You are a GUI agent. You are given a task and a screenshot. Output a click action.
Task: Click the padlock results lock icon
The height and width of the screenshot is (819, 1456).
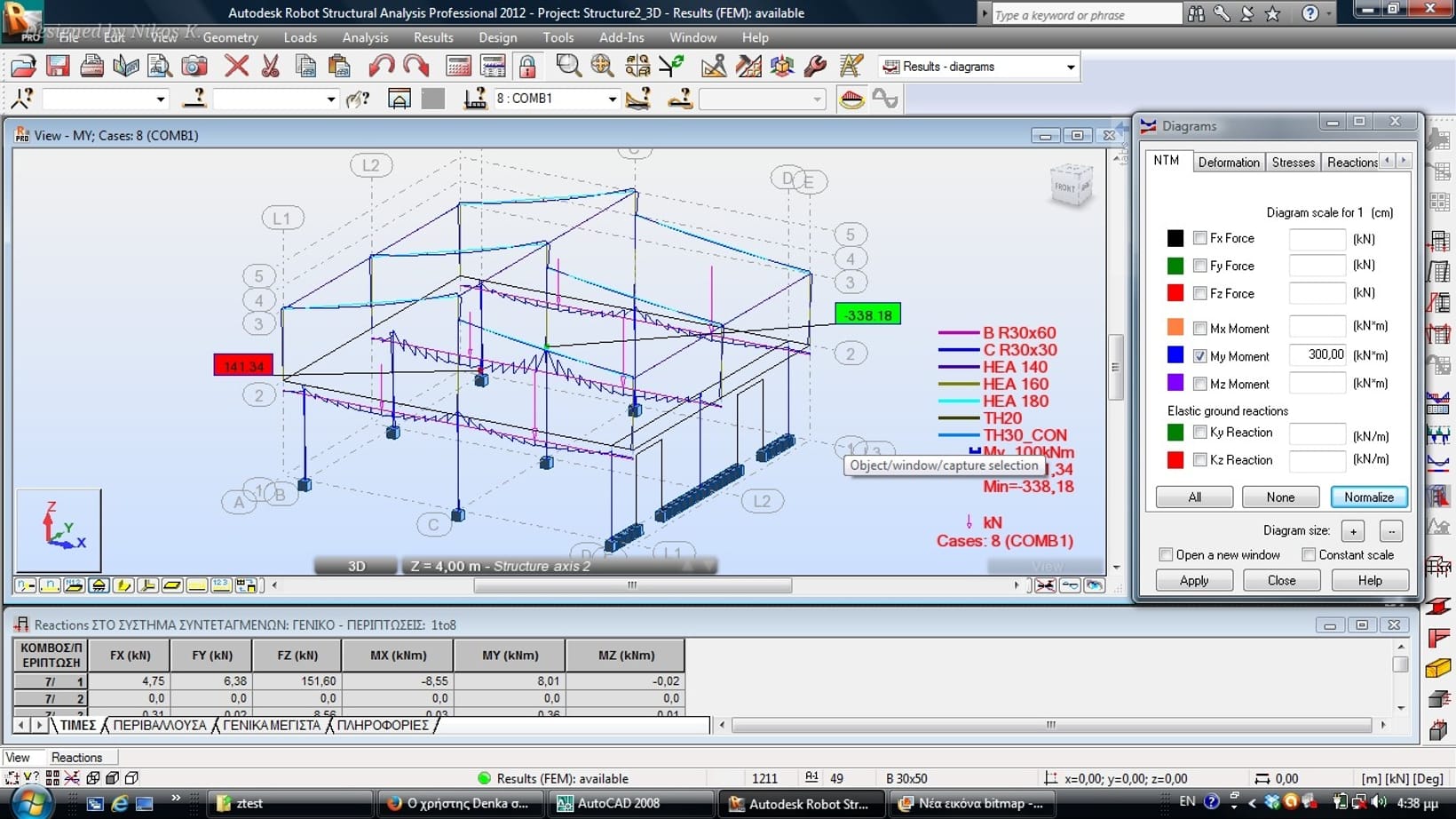(x=527, y=67)
